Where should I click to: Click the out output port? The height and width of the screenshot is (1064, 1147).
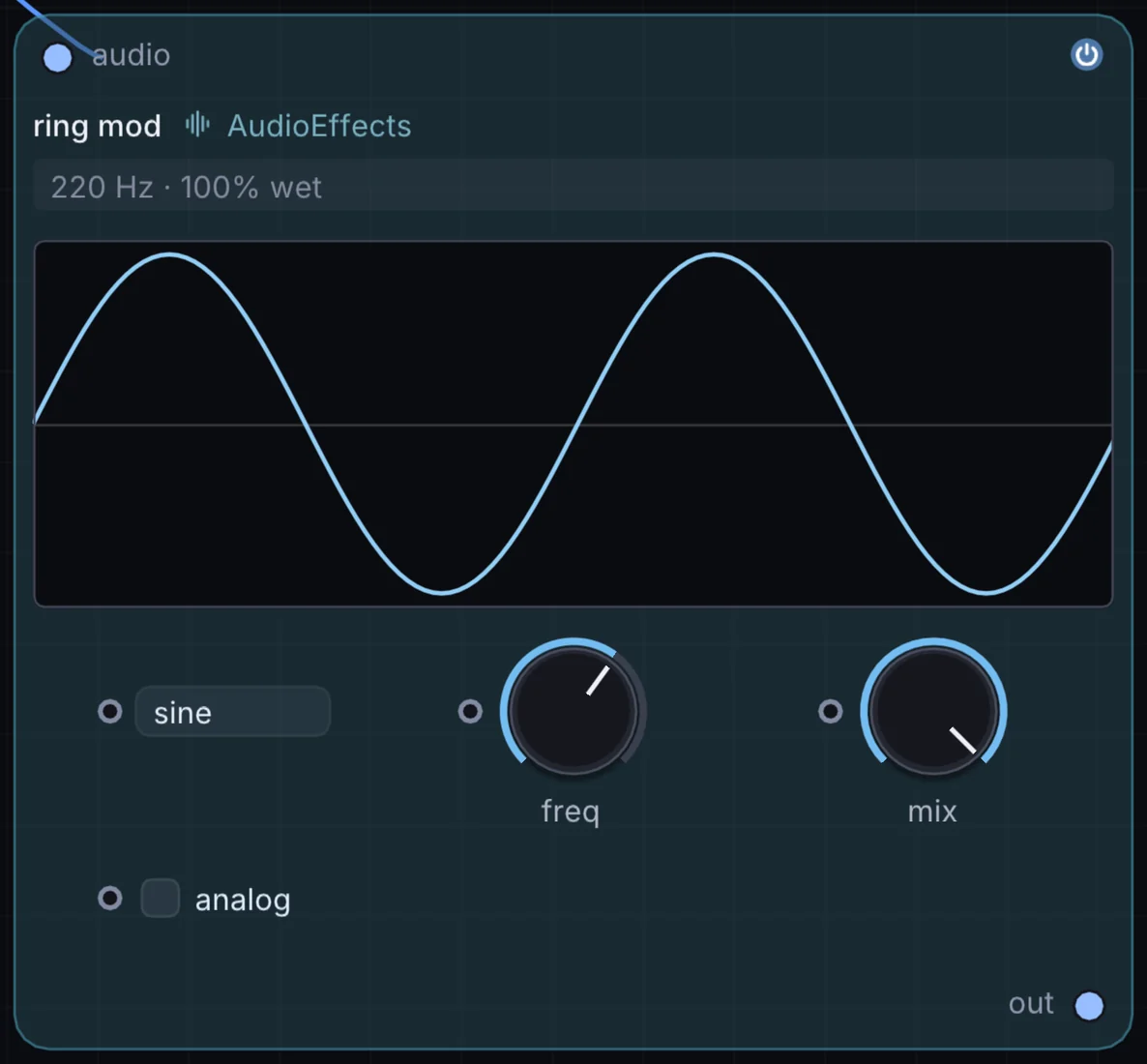(x=1088, y=1005)
